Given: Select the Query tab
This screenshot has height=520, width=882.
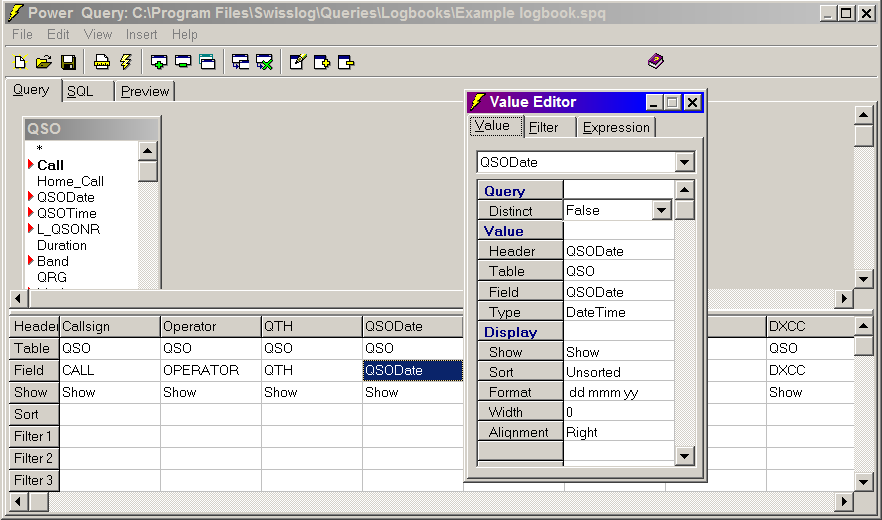Looking at the screenshot, I should 32,90.
